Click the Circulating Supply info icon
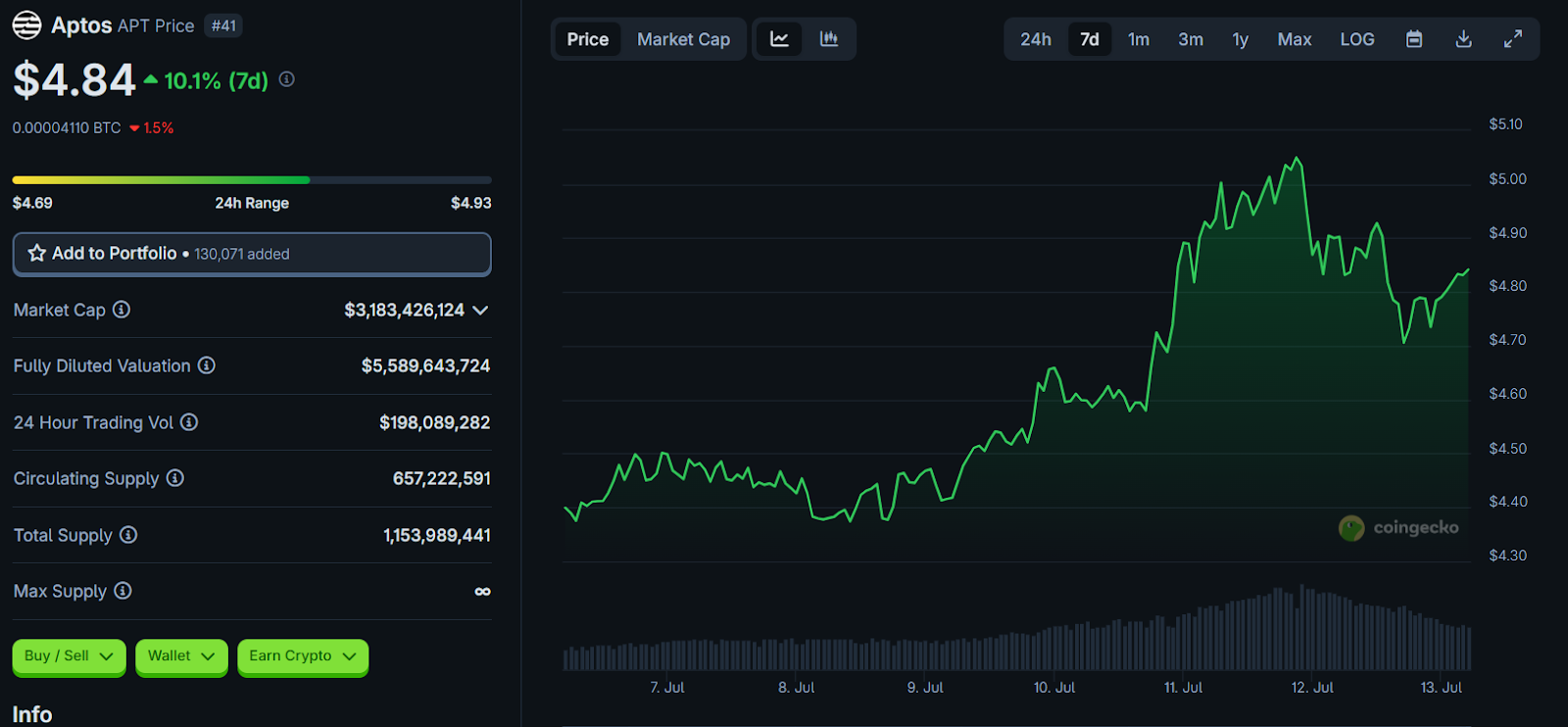This screenshot has height=727, width=1568. pos(175,478)
